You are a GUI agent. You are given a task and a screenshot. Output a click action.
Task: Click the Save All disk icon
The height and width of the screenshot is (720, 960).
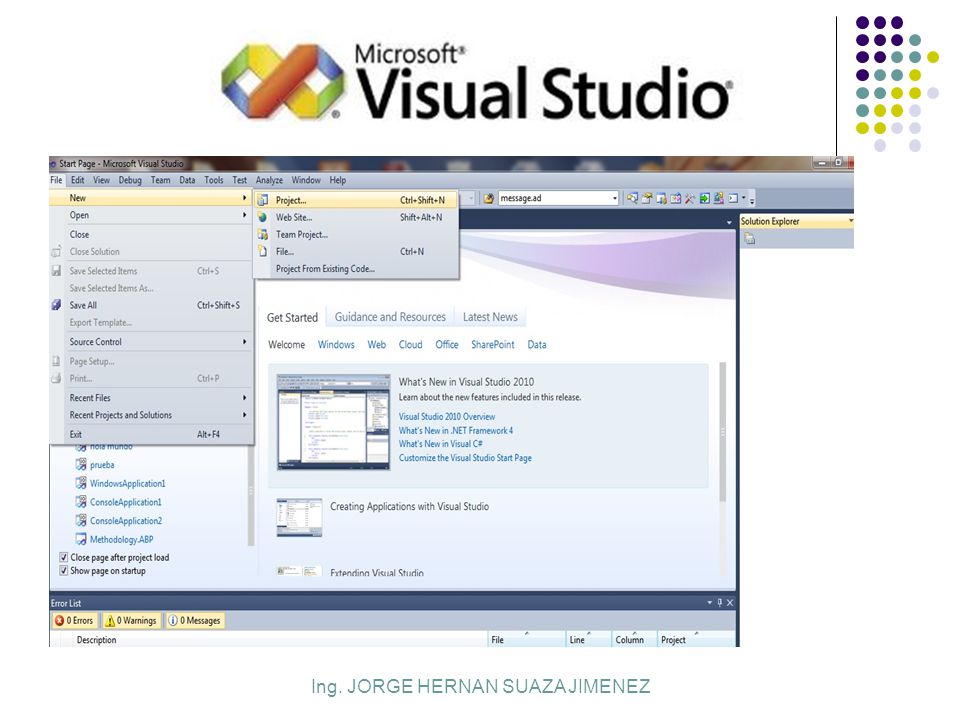[56, 305]
